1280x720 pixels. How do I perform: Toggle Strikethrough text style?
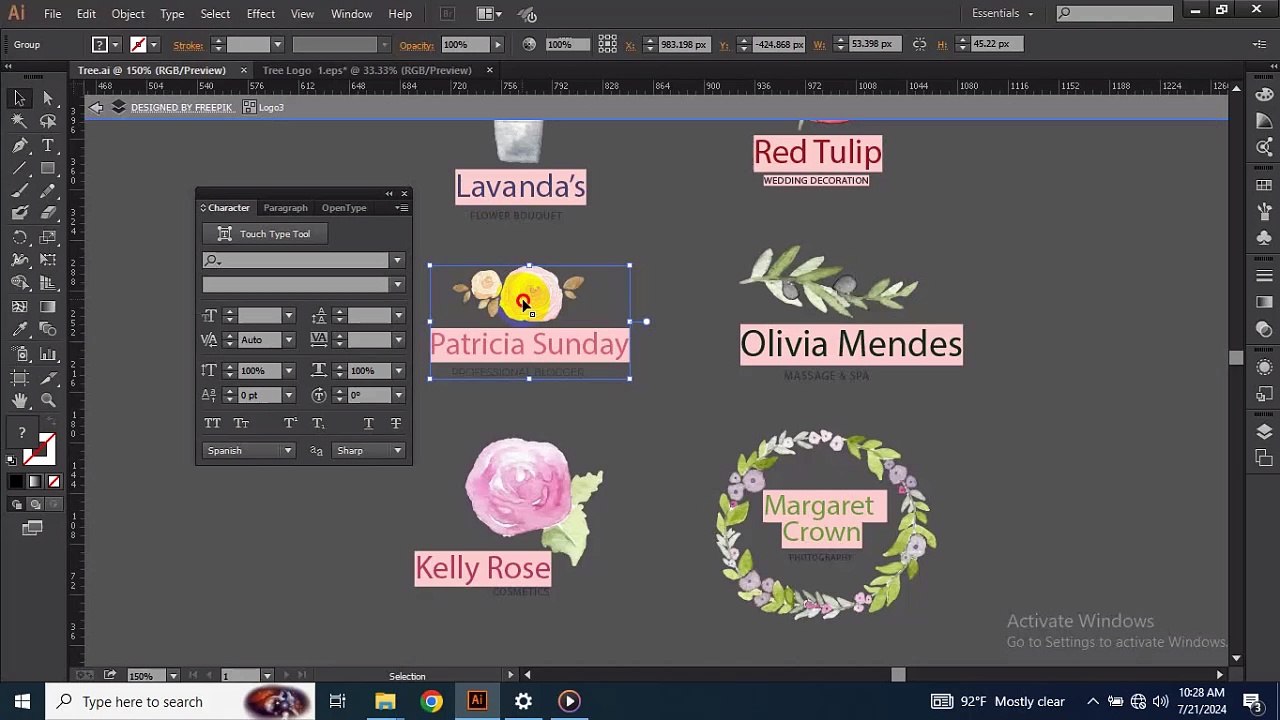396,424
